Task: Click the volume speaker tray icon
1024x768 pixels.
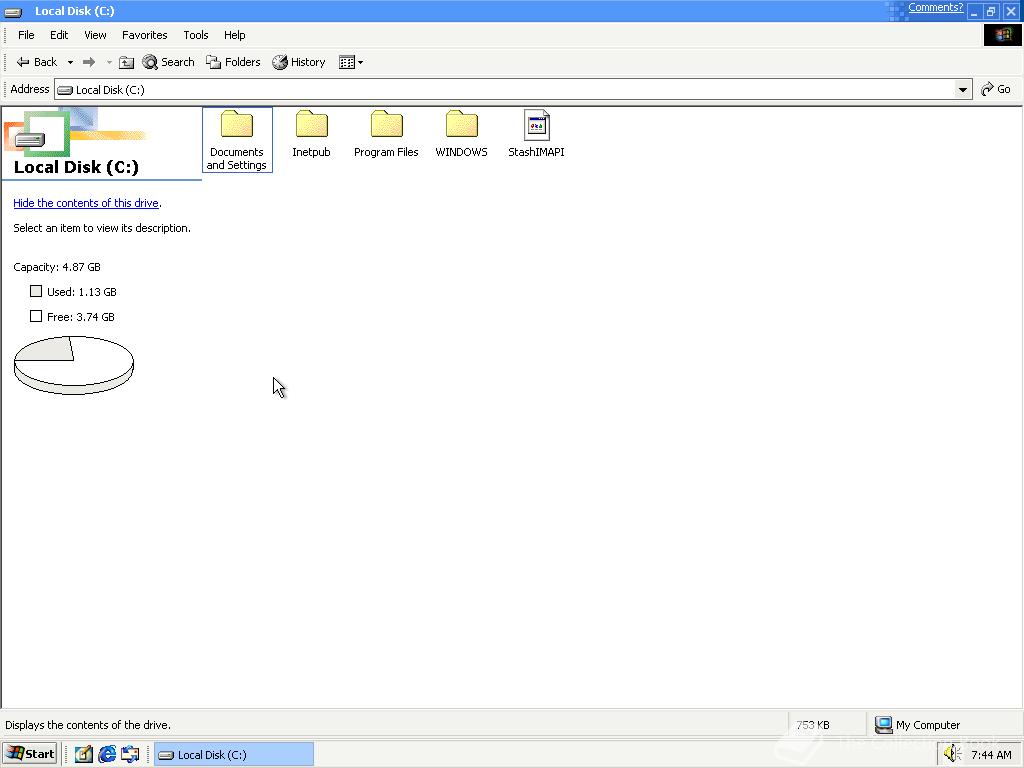Action: click(x=953, y=754)
